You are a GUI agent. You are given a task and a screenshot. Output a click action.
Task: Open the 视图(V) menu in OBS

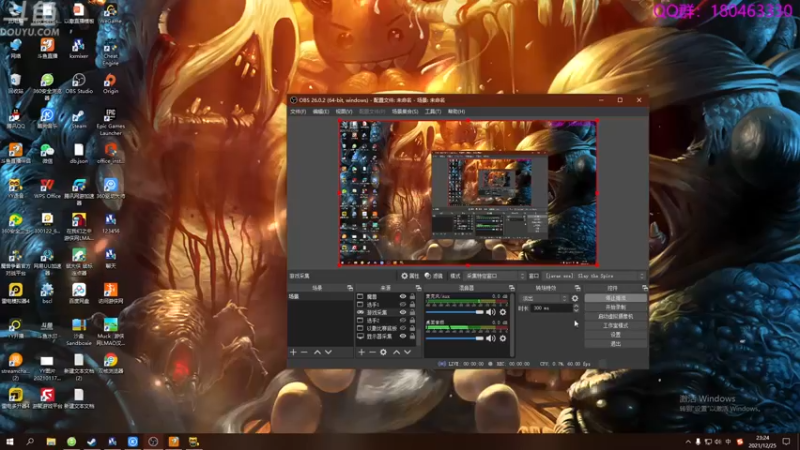tap(343, 112)
